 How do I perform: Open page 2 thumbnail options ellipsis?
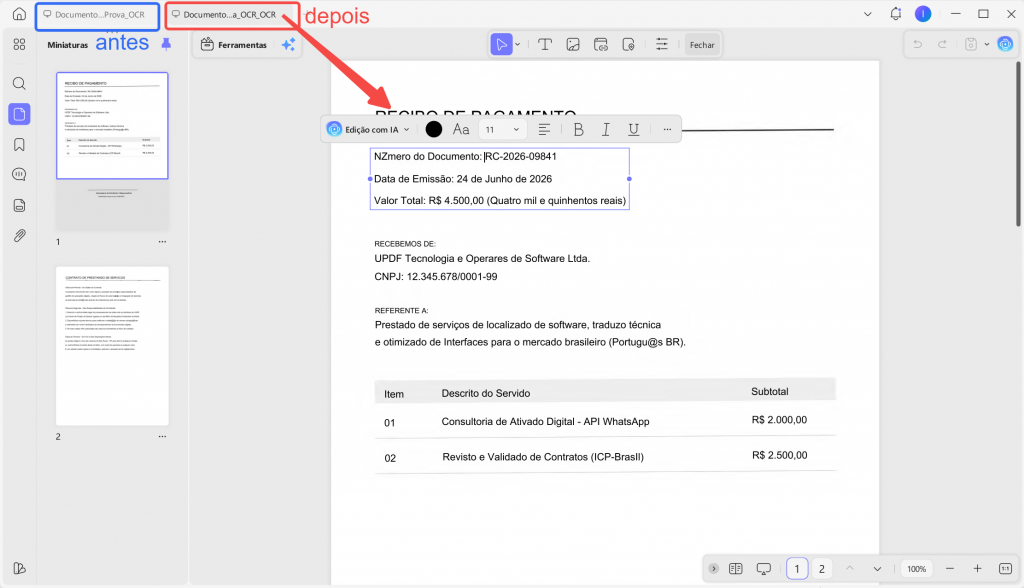[162, 436]
